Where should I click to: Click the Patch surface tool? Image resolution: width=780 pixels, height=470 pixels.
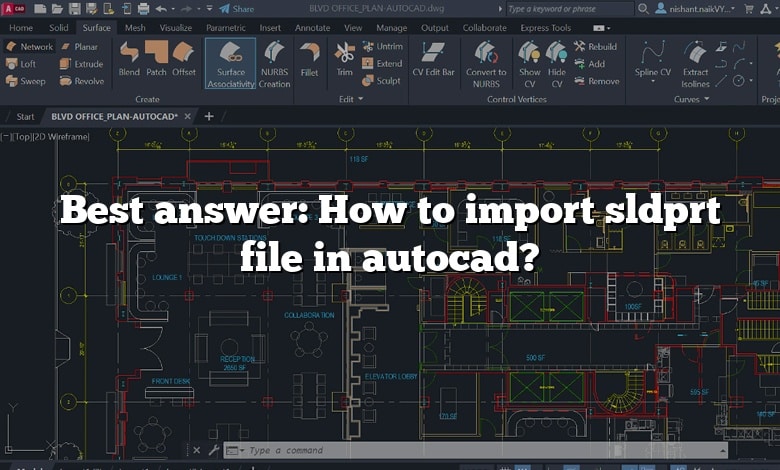[x=156, y=59]
